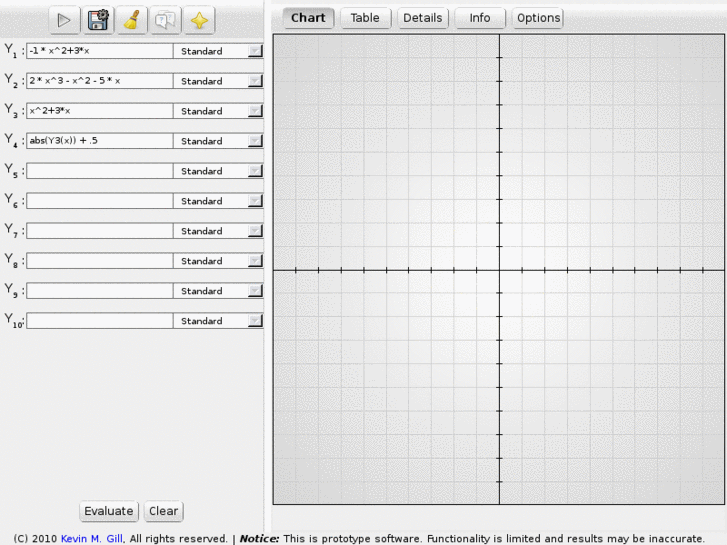The image size is (727, 545).
Task: Click the Clear button
Action: 164,511
